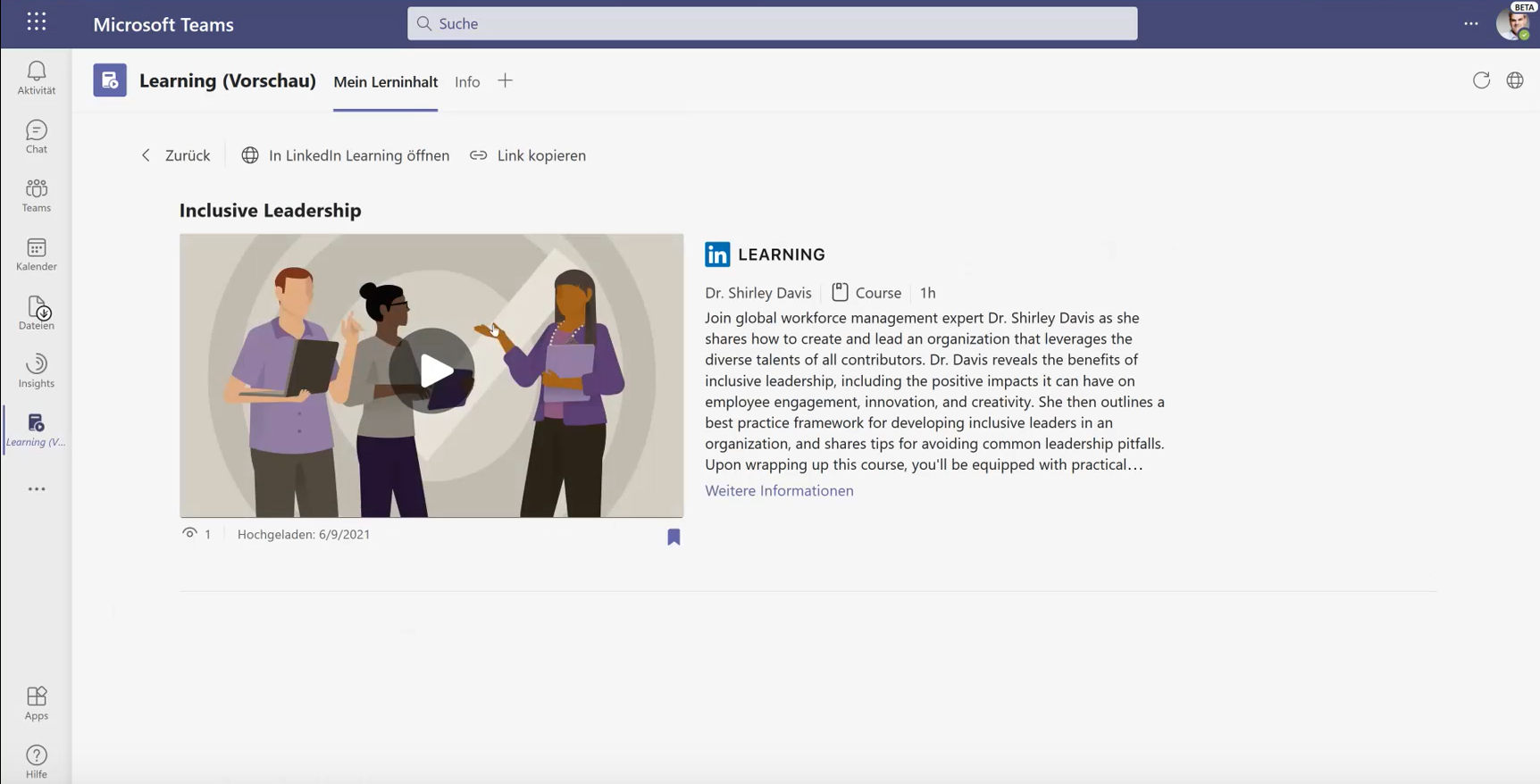Click the Inclusive Leadership course title
Screen dimensions: 1540x784
(x=271, y=211)
